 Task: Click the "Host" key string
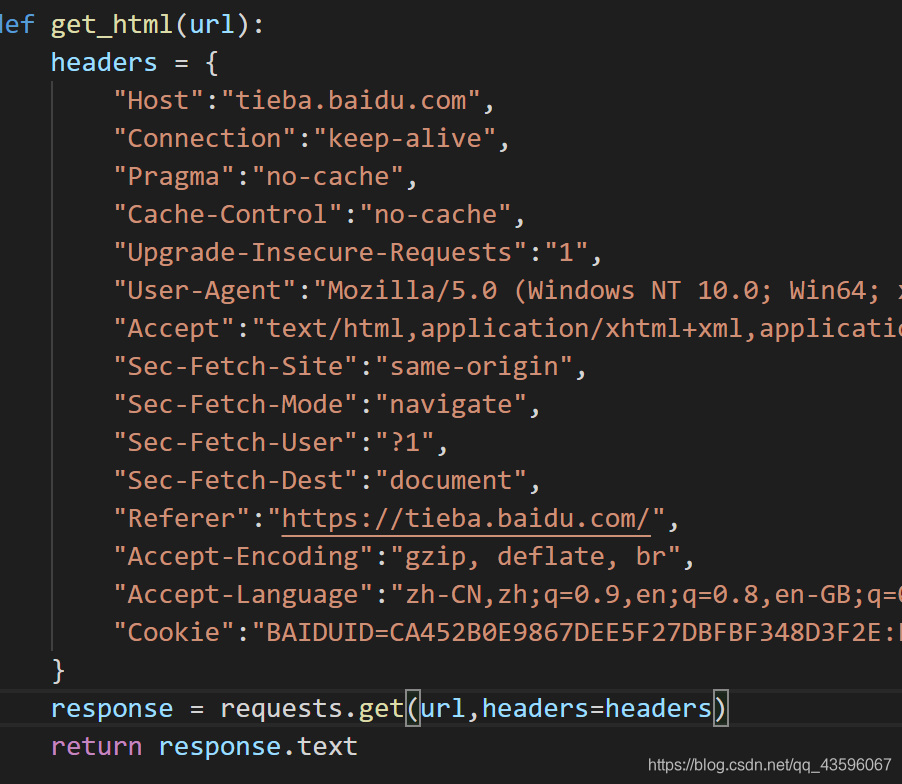coord(159,100)
